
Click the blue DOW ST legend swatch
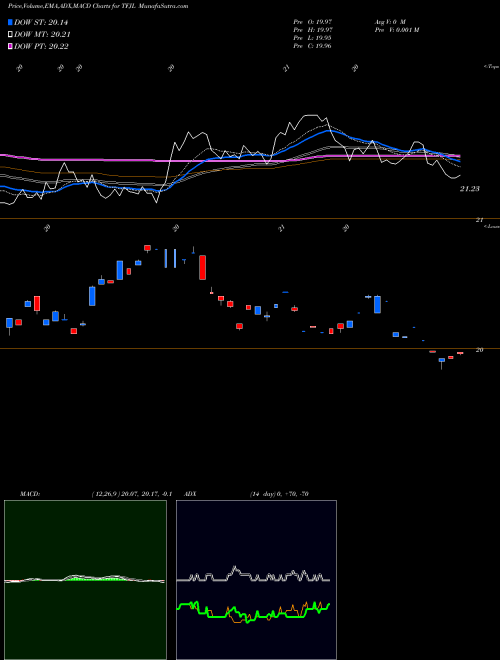point(10,22)
